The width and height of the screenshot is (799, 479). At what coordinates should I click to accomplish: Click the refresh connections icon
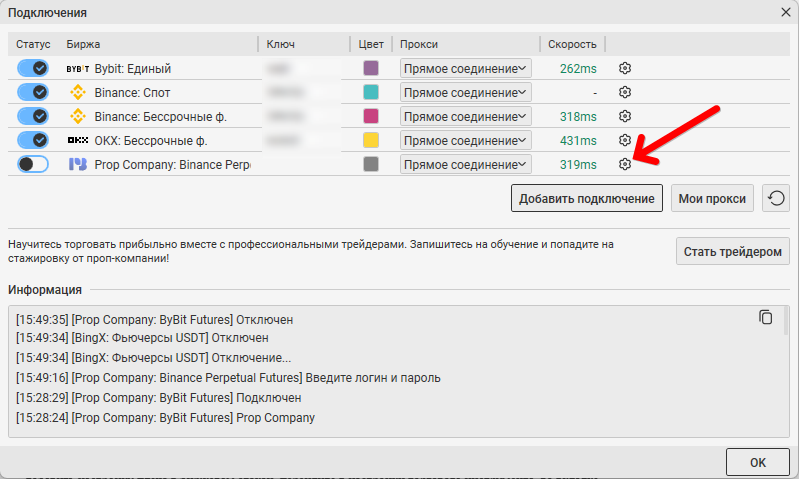[x=776, y=198]
